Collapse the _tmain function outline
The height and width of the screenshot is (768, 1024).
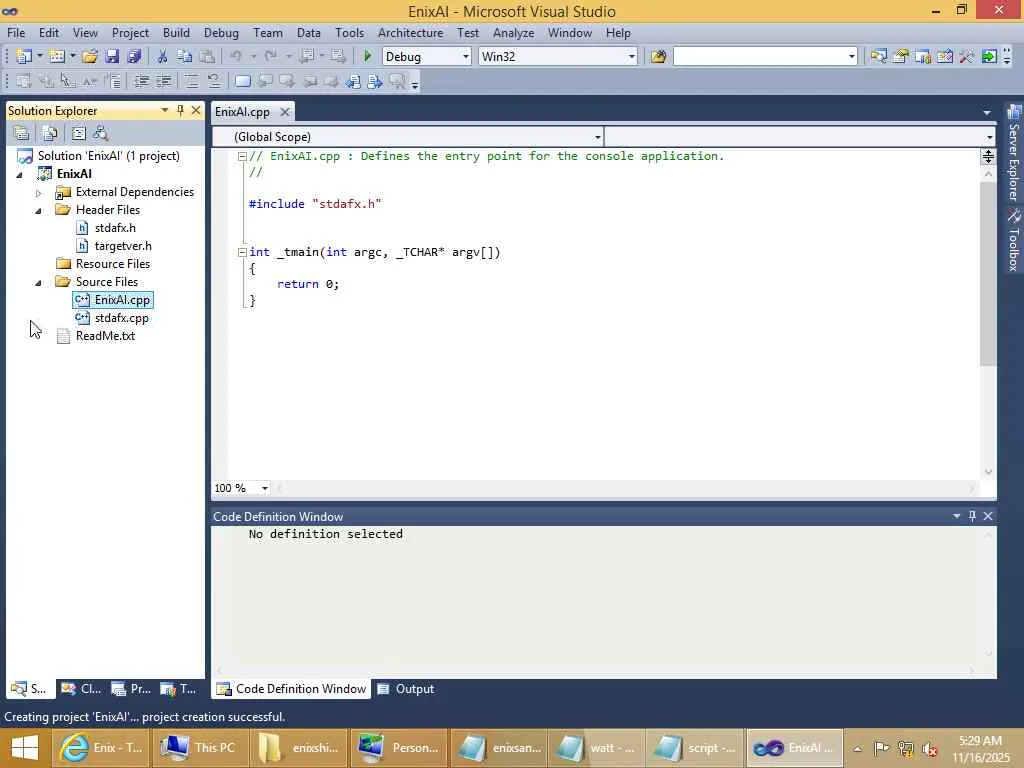coord(242,252)
